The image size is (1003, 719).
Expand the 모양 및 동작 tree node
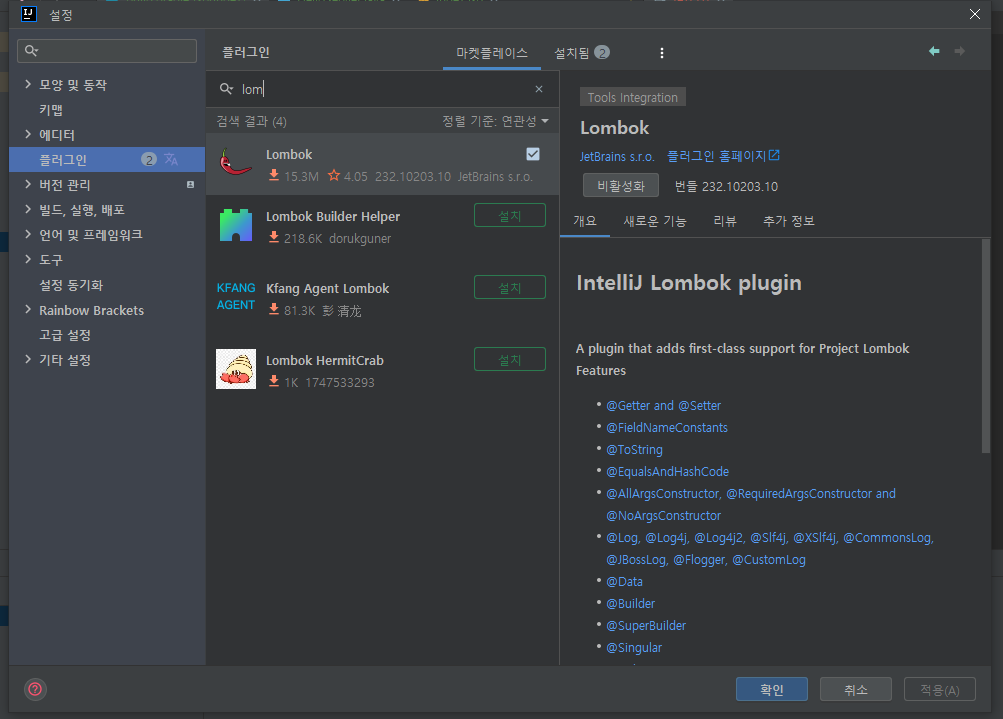[x=28, y=84]
